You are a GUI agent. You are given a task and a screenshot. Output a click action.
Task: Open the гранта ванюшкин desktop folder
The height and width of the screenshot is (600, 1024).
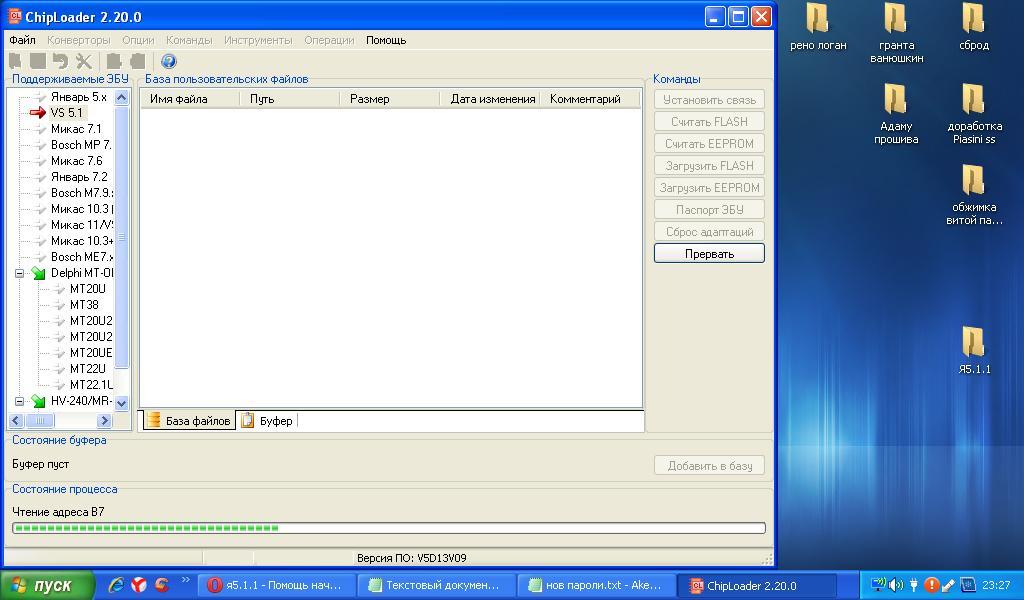tap(896, 33)
